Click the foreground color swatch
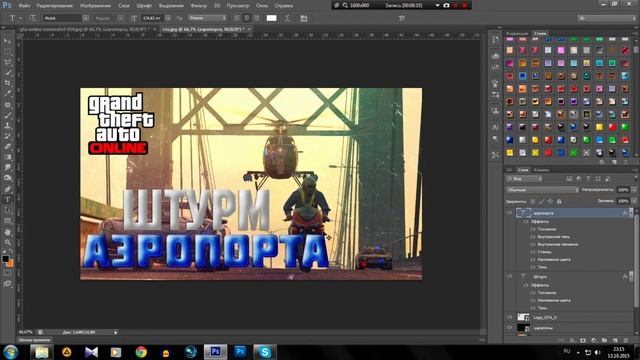Screen dimensions: 640x360 click(5, 259)
